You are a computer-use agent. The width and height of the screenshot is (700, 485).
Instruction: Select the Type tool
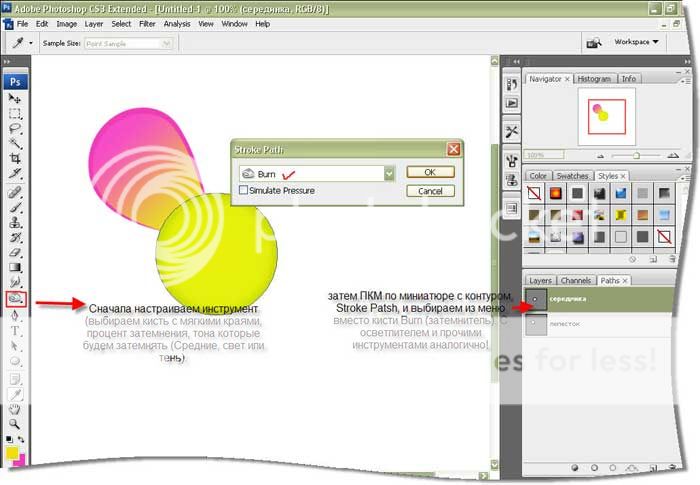pos(15,330)
